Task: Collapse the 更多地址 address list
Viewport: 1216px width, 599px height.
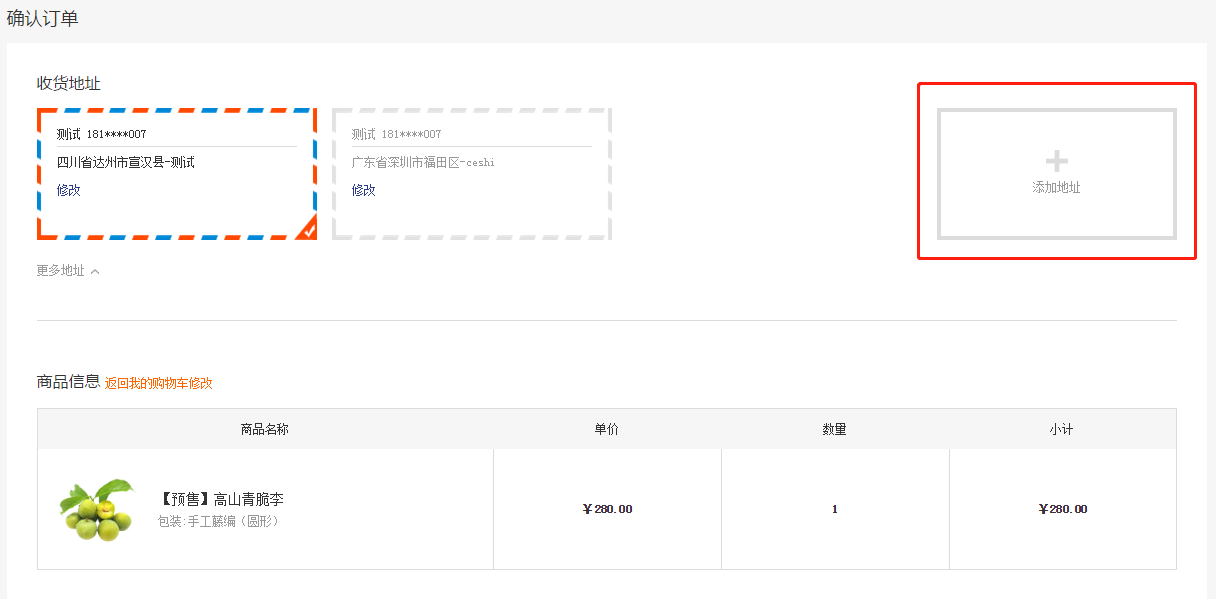Action: click(x=68, y=271)
